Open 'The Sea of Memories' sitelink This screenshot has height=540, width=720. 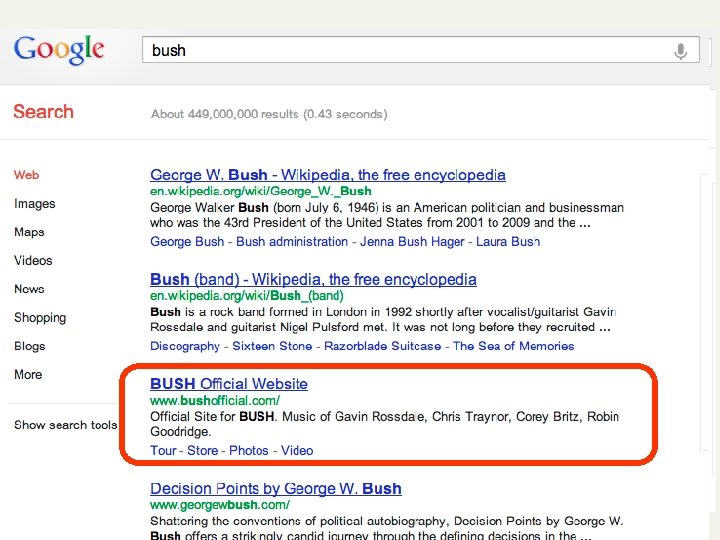click(x=514, y=346)
